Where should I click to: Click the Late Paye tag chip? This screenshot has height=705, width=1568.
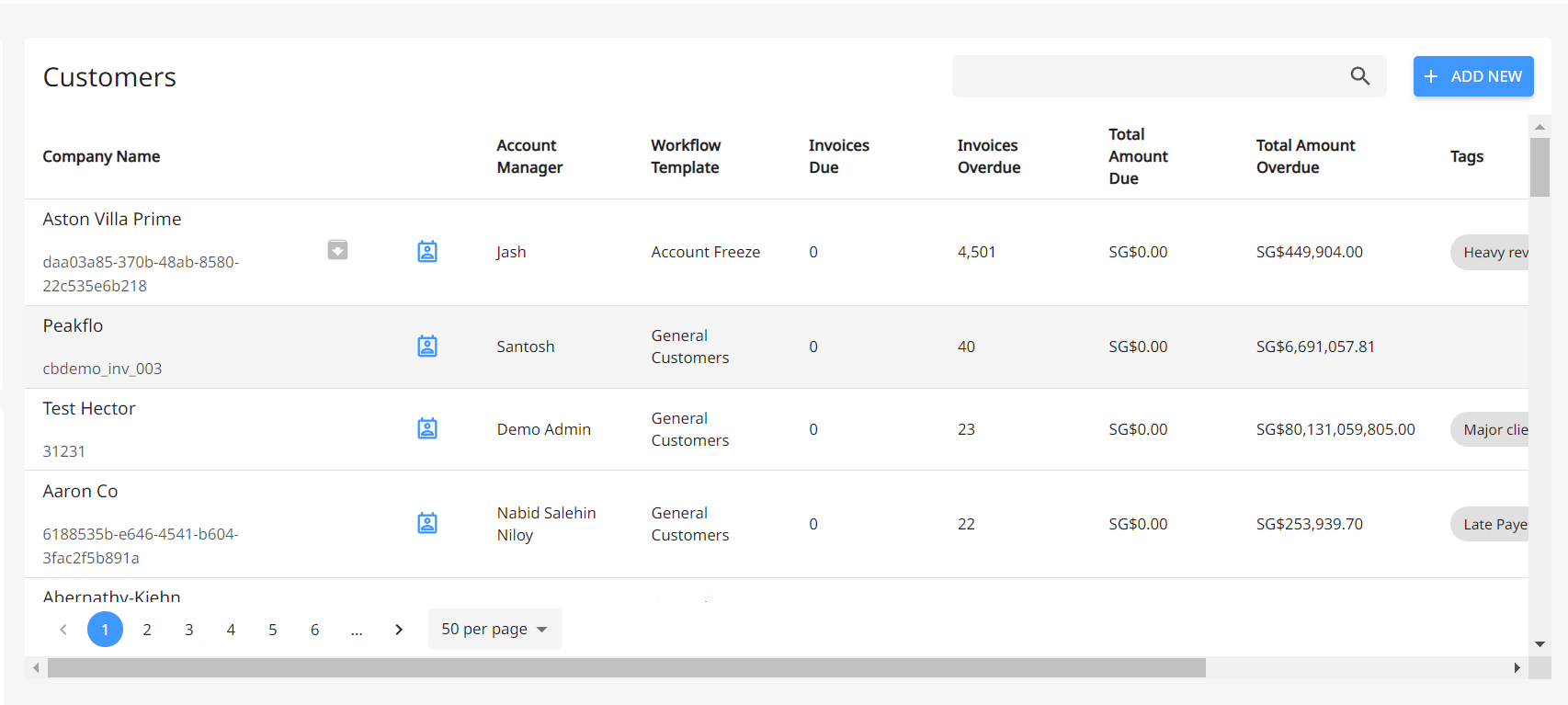pyautogui.click(x=1490, y=524)
